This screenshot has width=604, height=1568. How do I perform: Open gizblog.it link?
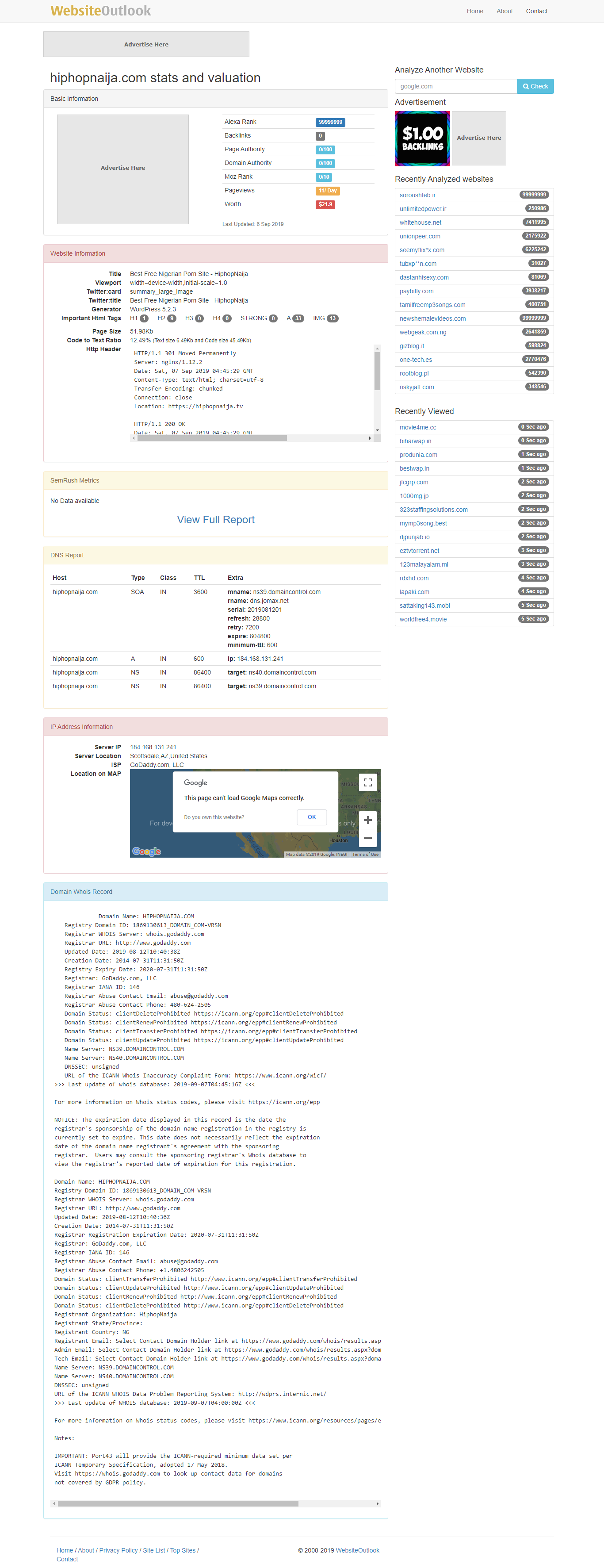(x=412, y=346)
